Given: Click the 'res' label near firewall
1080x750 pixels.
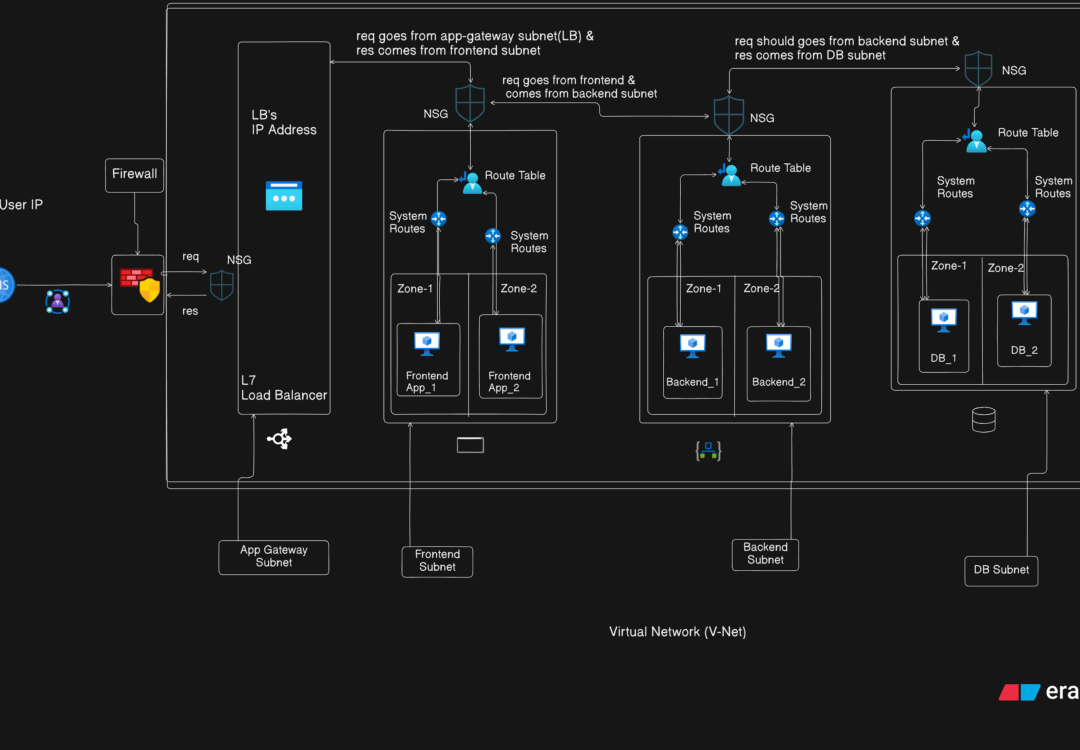Looking at the screenshot, I should point(190,311).
